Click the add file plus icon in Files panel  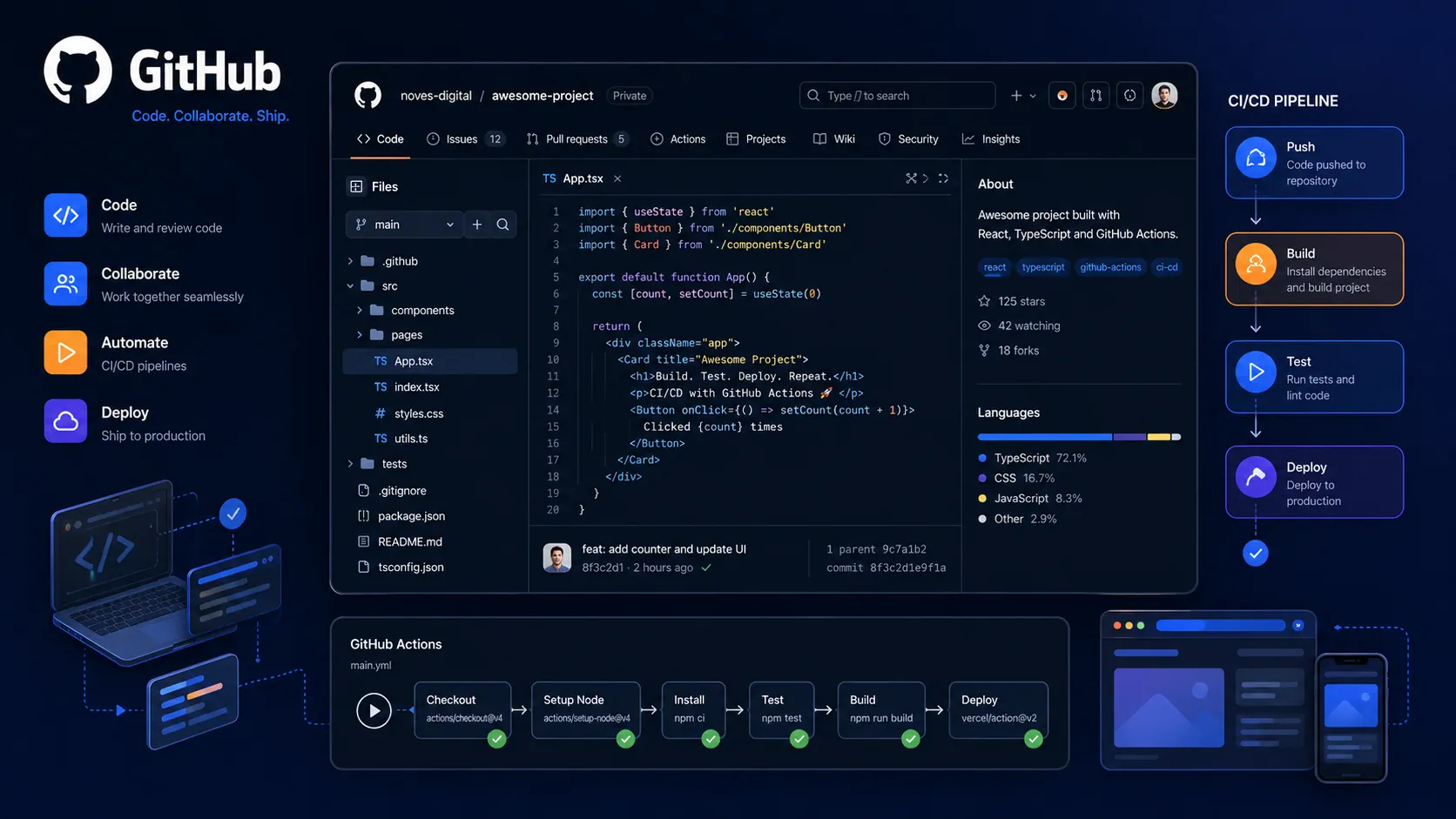click(x=477, y=224)
